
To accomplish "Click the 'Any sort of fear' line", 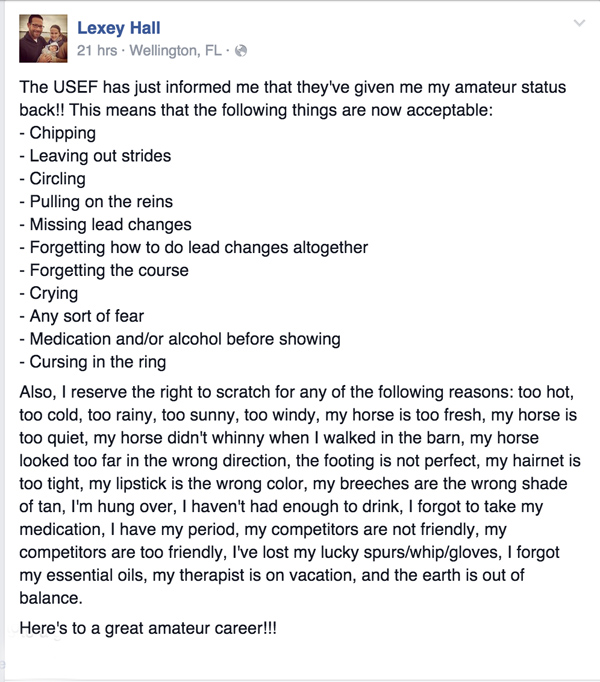I will point(81,316).
